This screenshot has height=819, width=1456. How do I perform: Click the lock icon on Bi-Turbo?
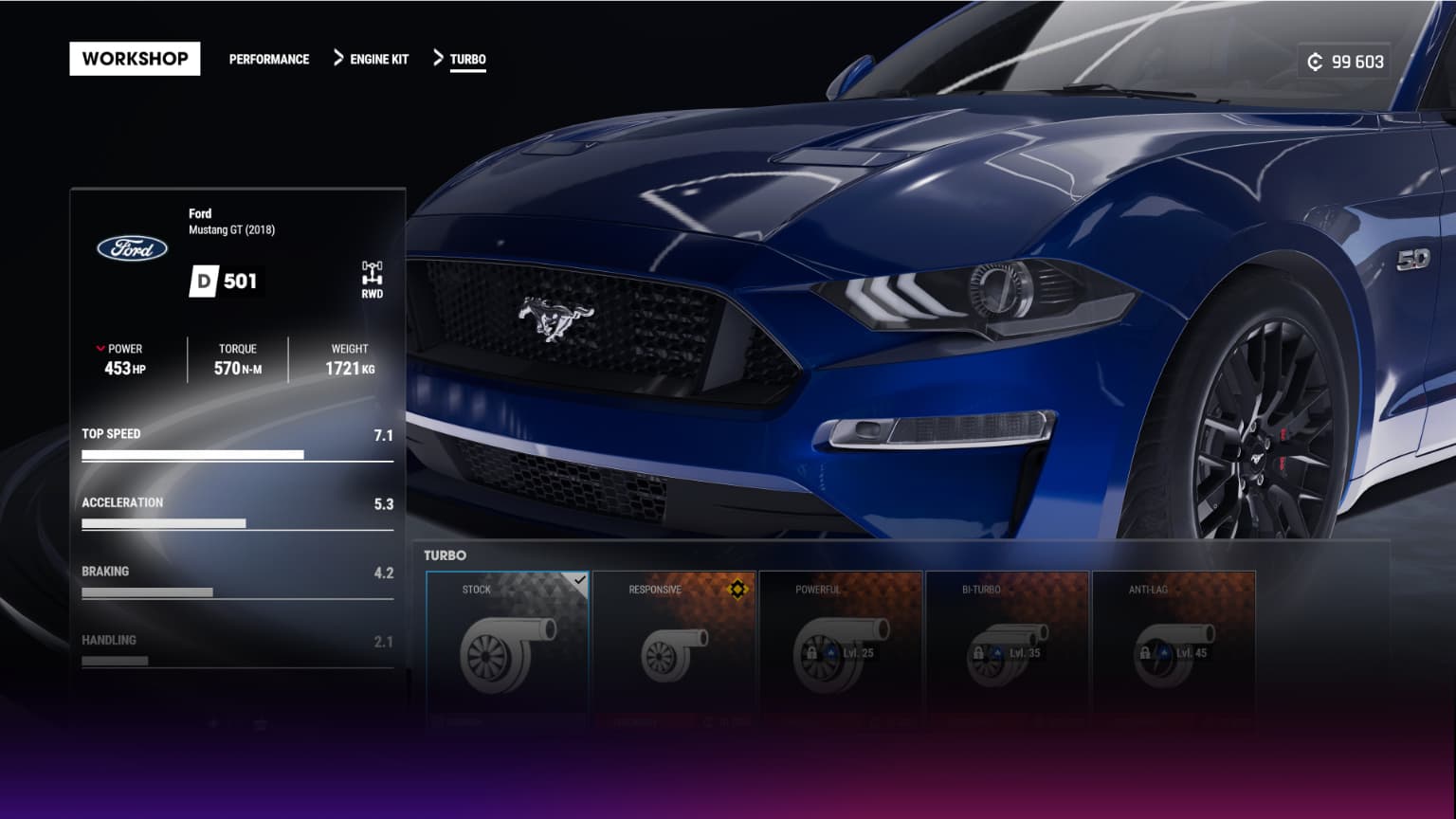tap(978, 653)
